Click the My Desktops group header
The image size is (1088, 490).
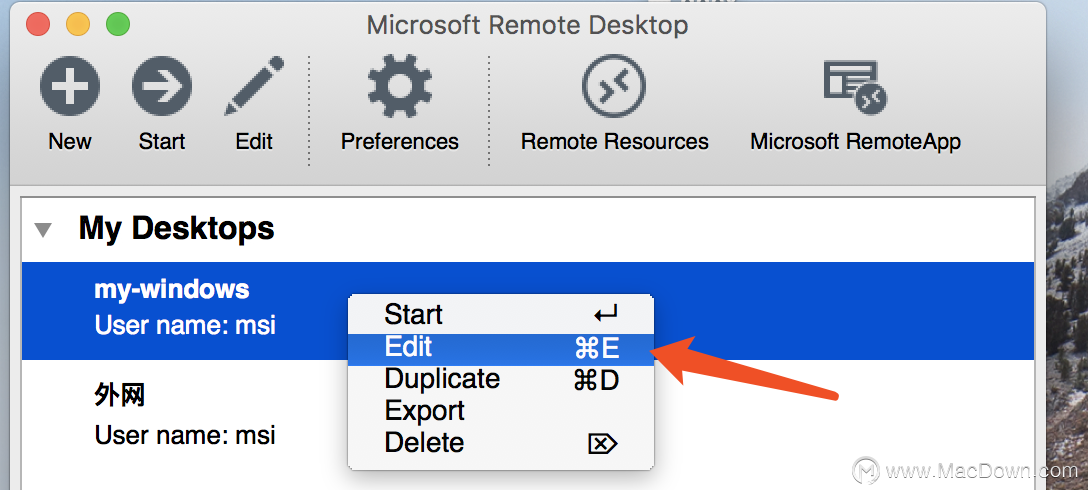176,228
